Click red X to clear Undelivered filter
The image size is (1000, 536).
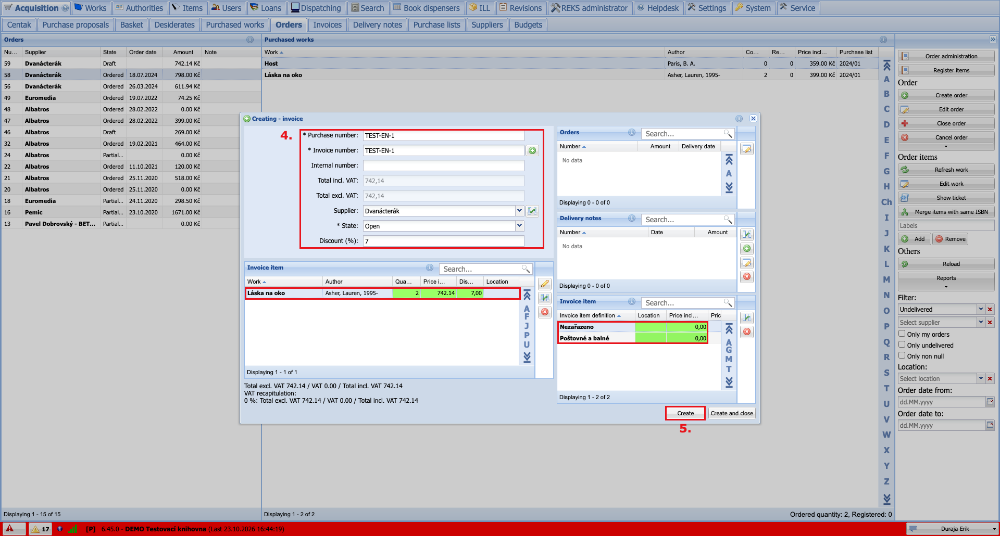tap(990, 309)
